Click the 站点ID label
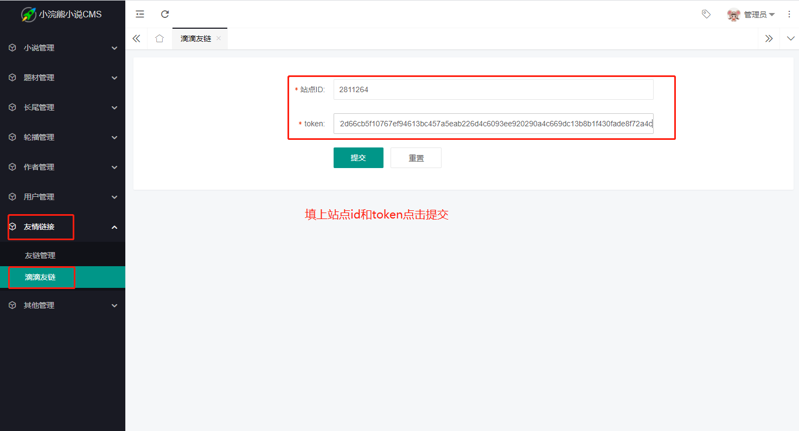This screenshot has height=431, width=799. point(312,90)
